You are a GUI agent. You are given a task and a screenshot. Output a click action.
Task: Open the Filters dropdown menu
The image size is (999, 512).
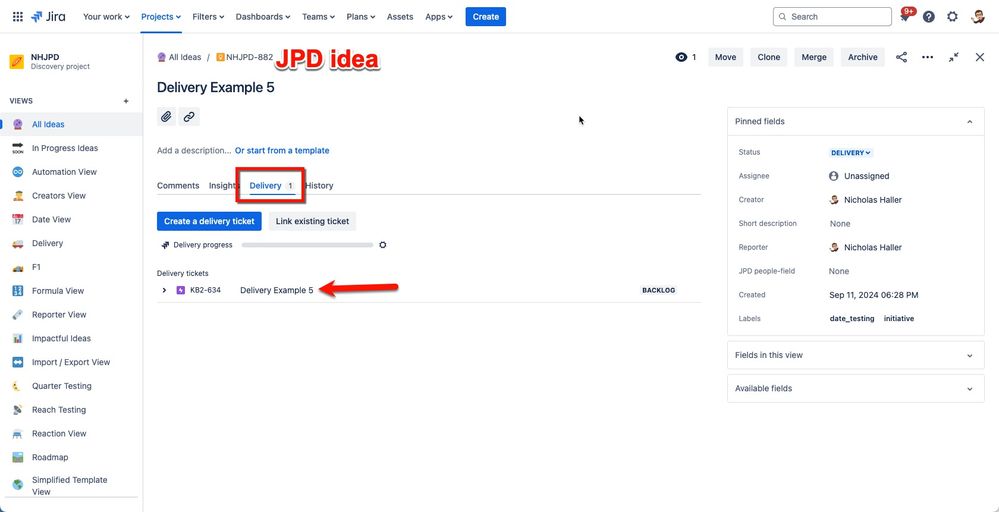click(208, 17)
